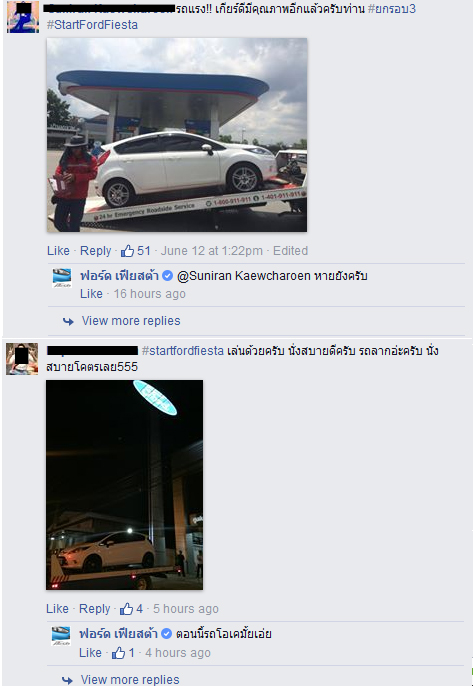Like the first comment with tow truck photo

[58, 251]
